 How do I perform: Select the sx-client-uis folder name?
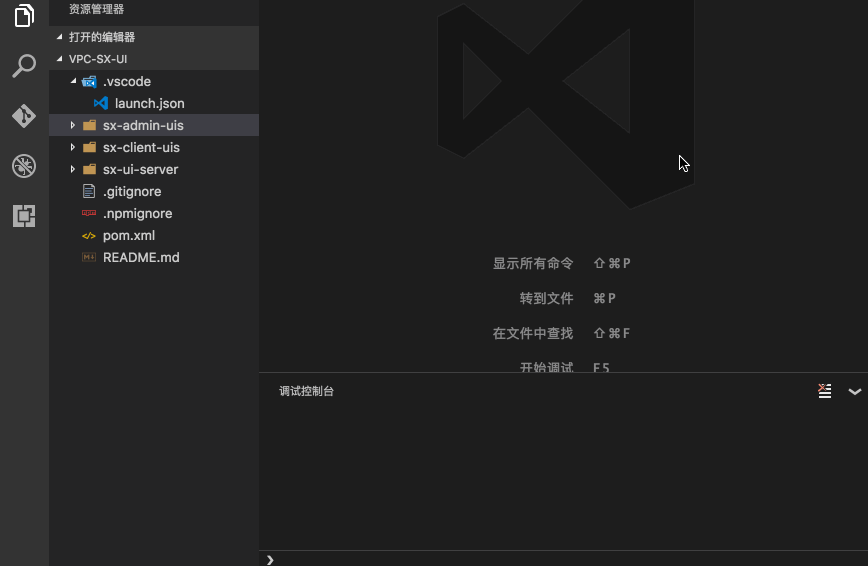point(141,147)
